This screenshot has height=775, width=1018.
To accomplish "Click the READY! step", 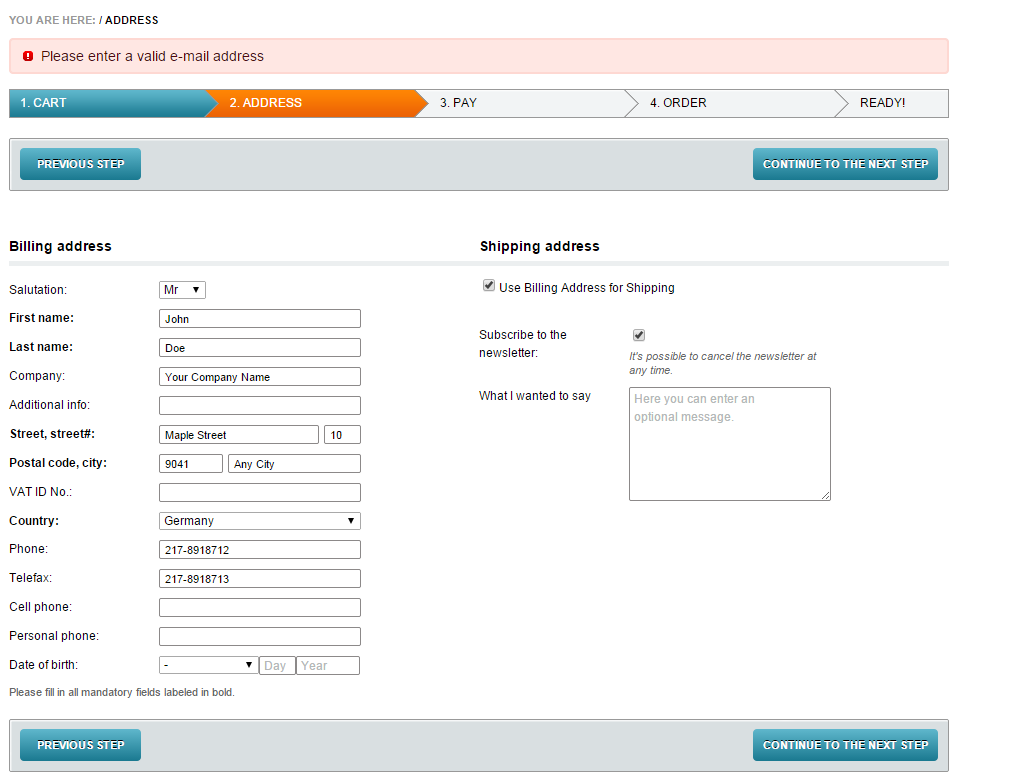I will click(893, 103).
